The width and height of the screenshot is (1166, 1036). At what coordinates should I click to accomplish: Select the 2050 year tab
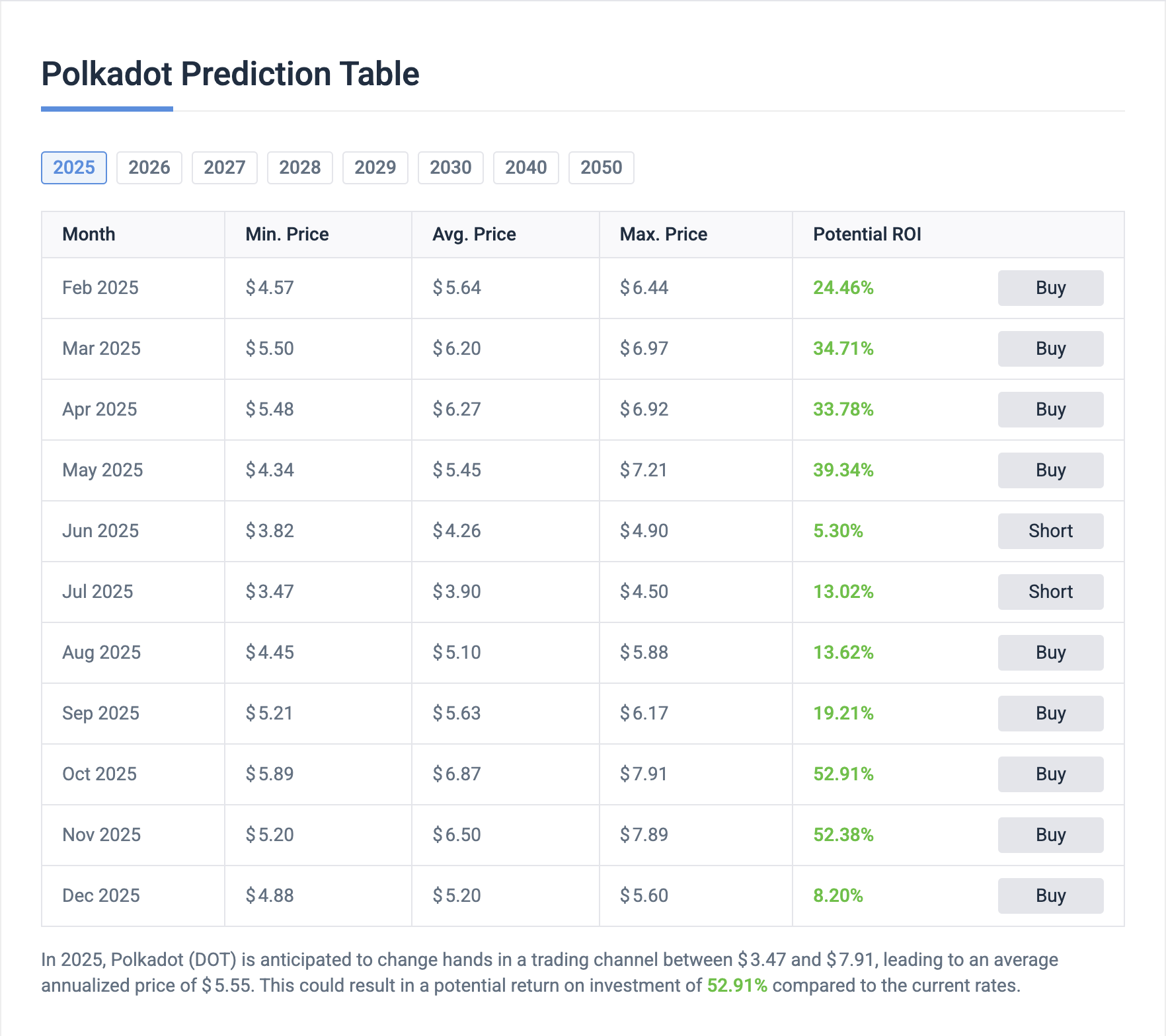tap(602, 168)
